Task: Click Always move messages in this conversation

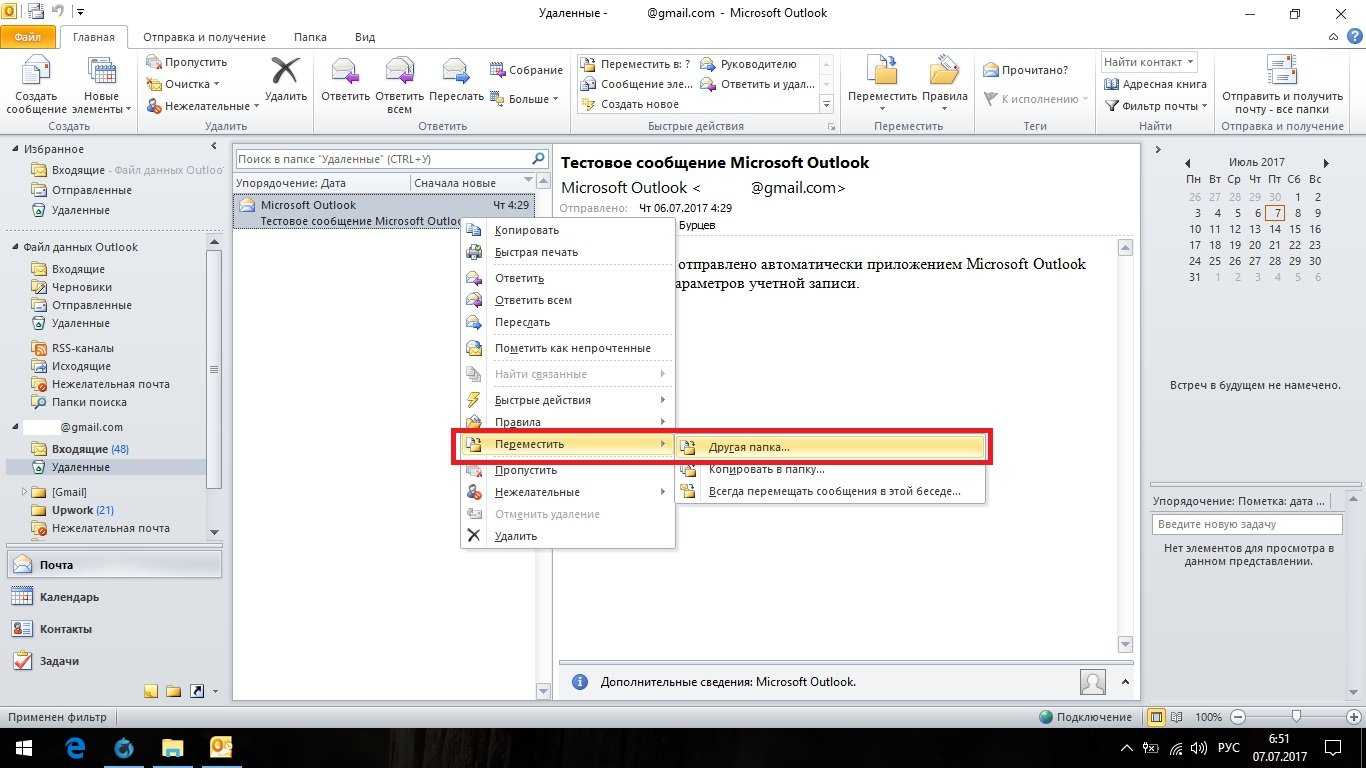Action: tap(832, 491)
